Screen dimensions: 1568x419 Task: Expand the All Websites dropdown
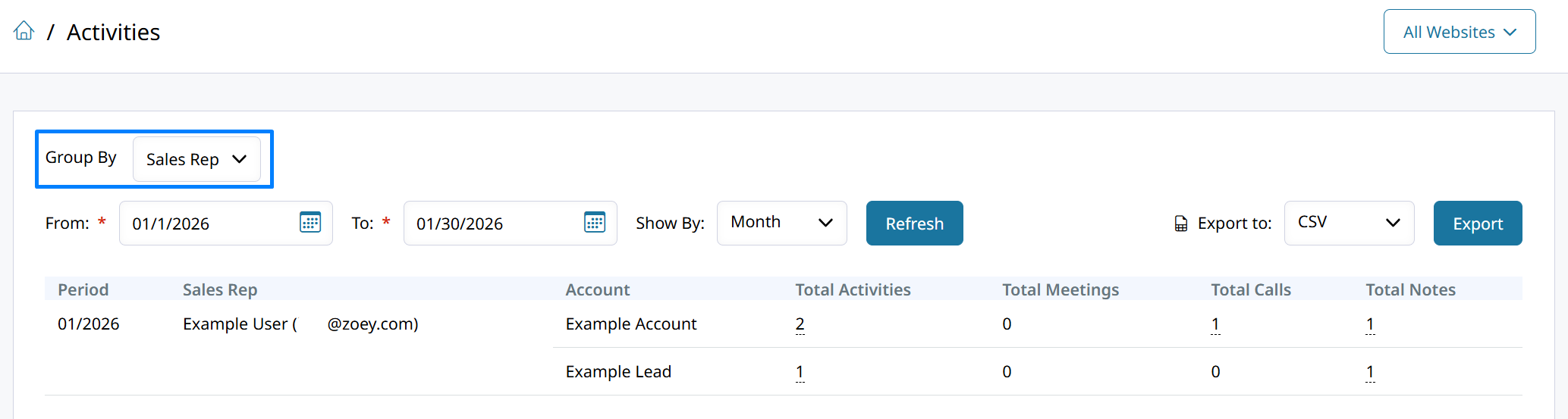(1459, 32)
